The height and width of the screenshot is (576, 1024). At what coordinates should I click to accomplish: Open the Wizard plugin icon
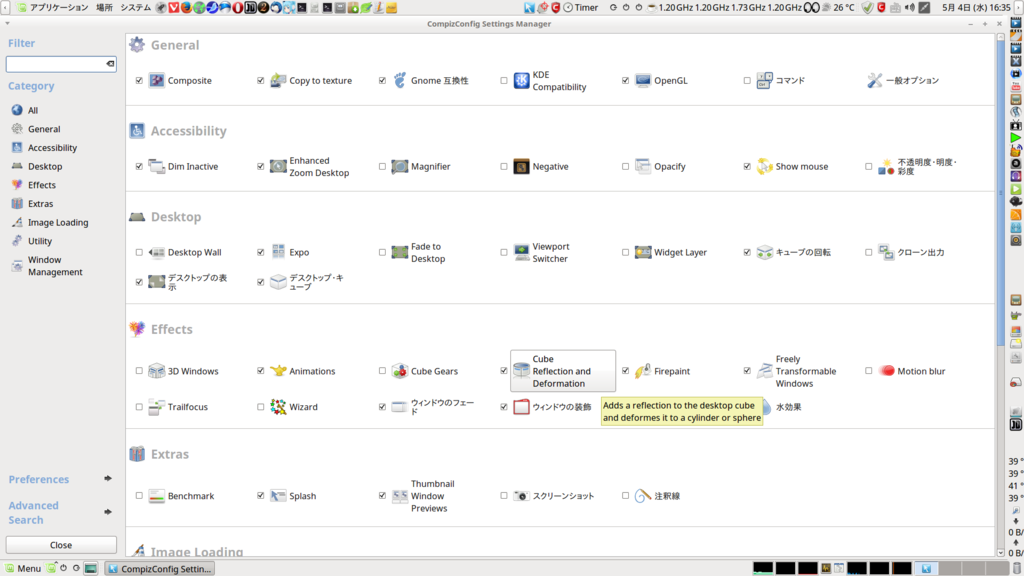[278, 407]
